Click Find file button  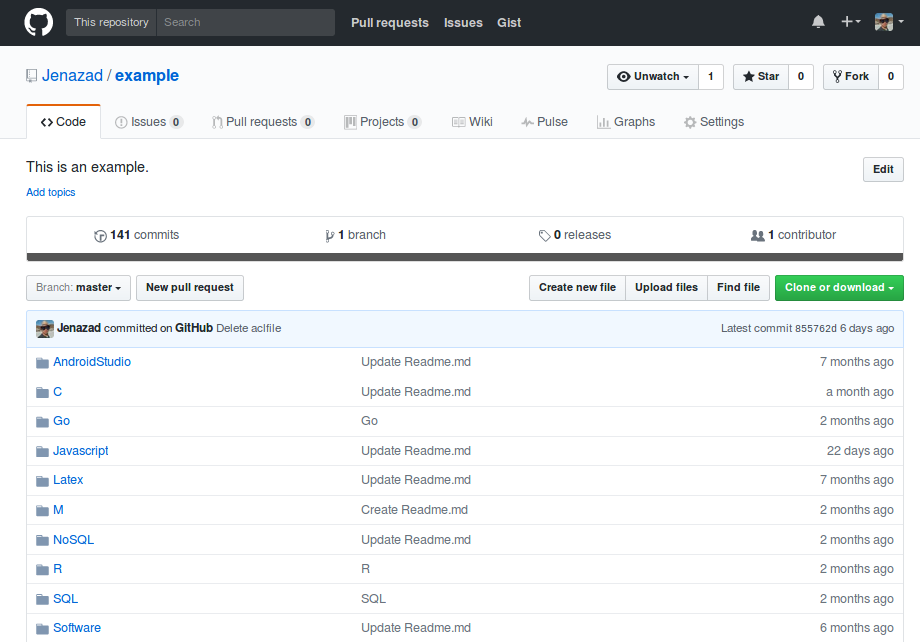(x=738, y=288)
